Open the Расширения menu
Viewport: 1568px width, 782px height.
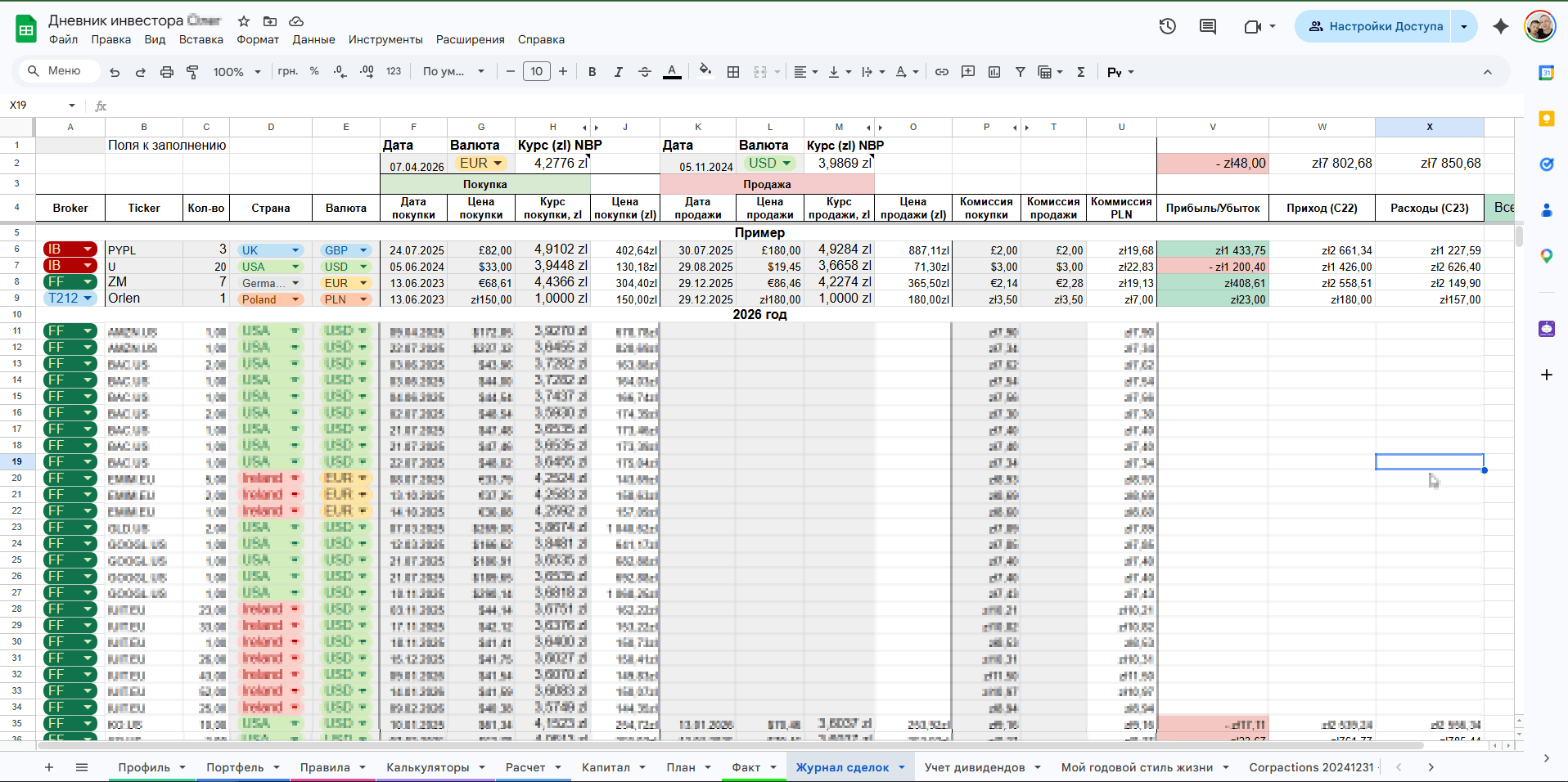[x=470, y=39]
